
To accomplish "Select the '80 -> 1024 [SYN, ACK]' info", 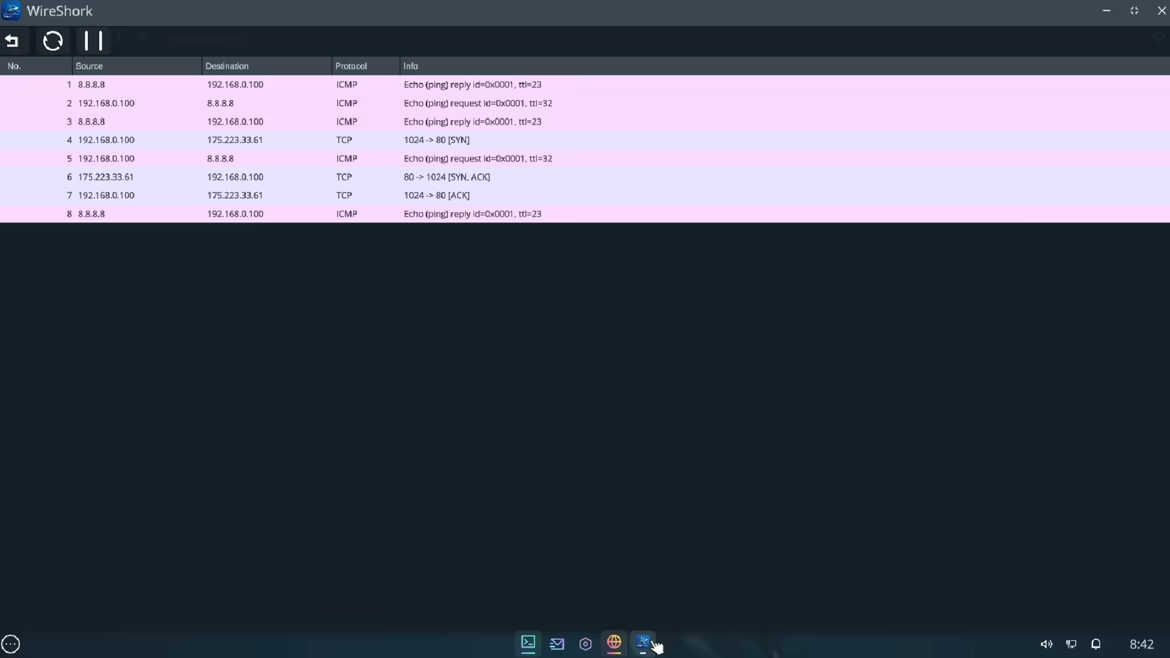I will tap(447, 177).
